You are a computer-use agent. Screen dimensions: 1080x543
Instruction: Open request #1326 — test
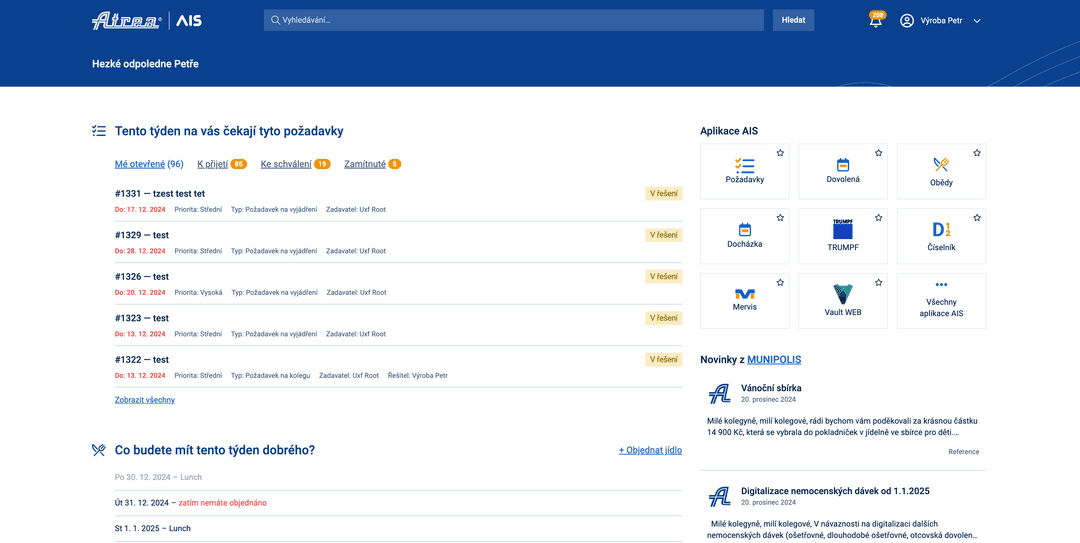pos(142,276)
